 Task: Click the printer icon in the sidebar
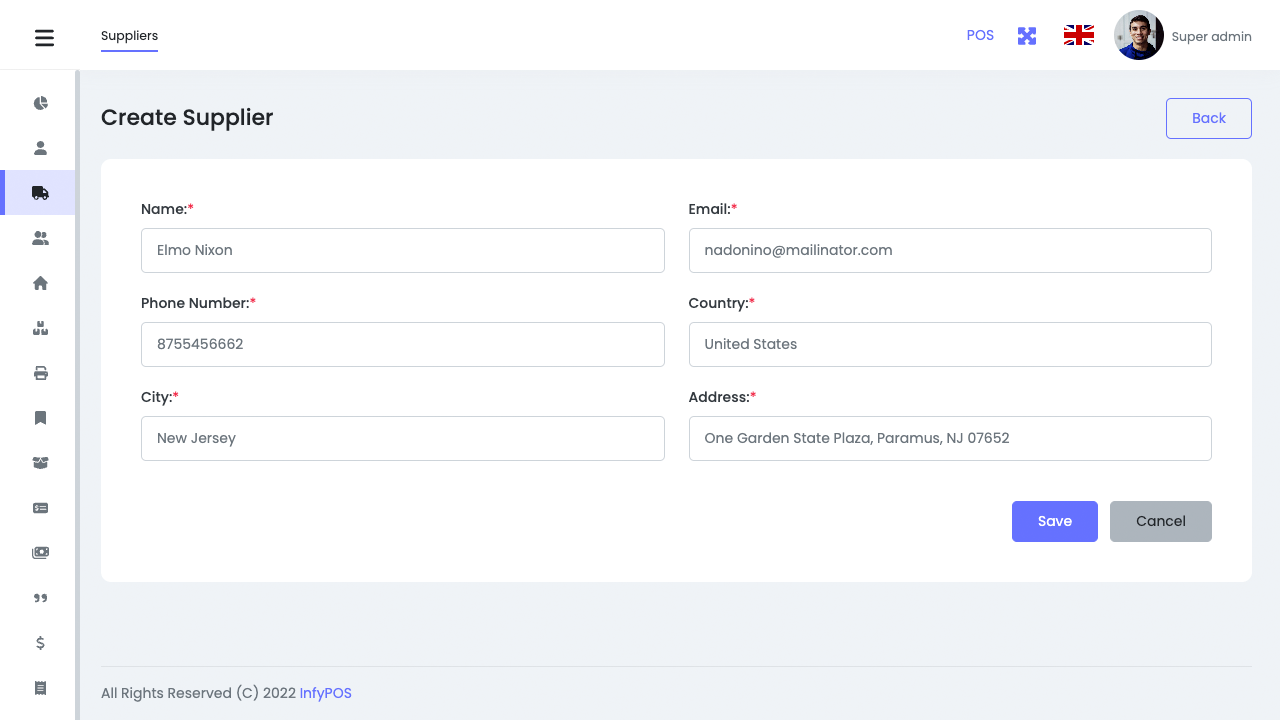pyautogui.click(x=40, y=373)
